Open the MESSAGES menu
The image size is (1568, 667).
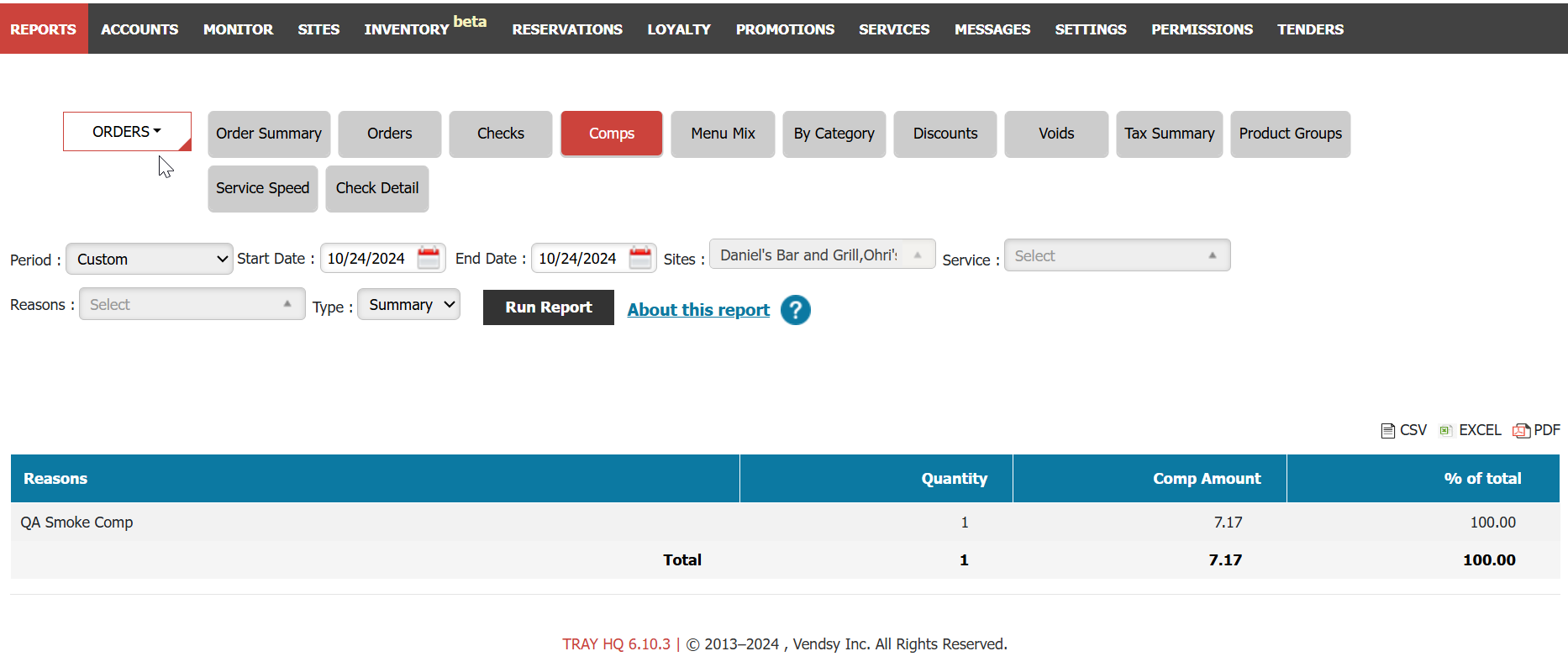(x=992, y=29)
